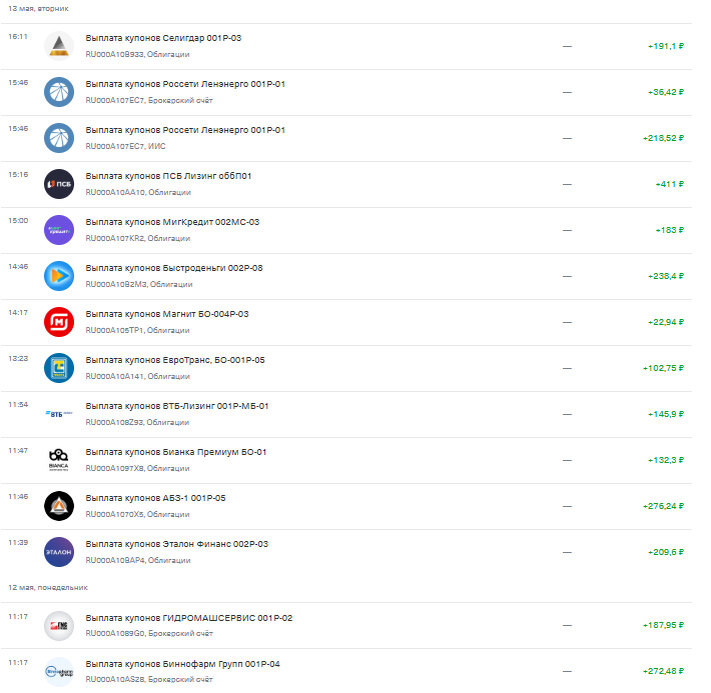Open Выплата купонов ГИДРОМАШСЕРВИС 001Р-02
This screenshot has height=693, width=711.
[x=346, y=626]
